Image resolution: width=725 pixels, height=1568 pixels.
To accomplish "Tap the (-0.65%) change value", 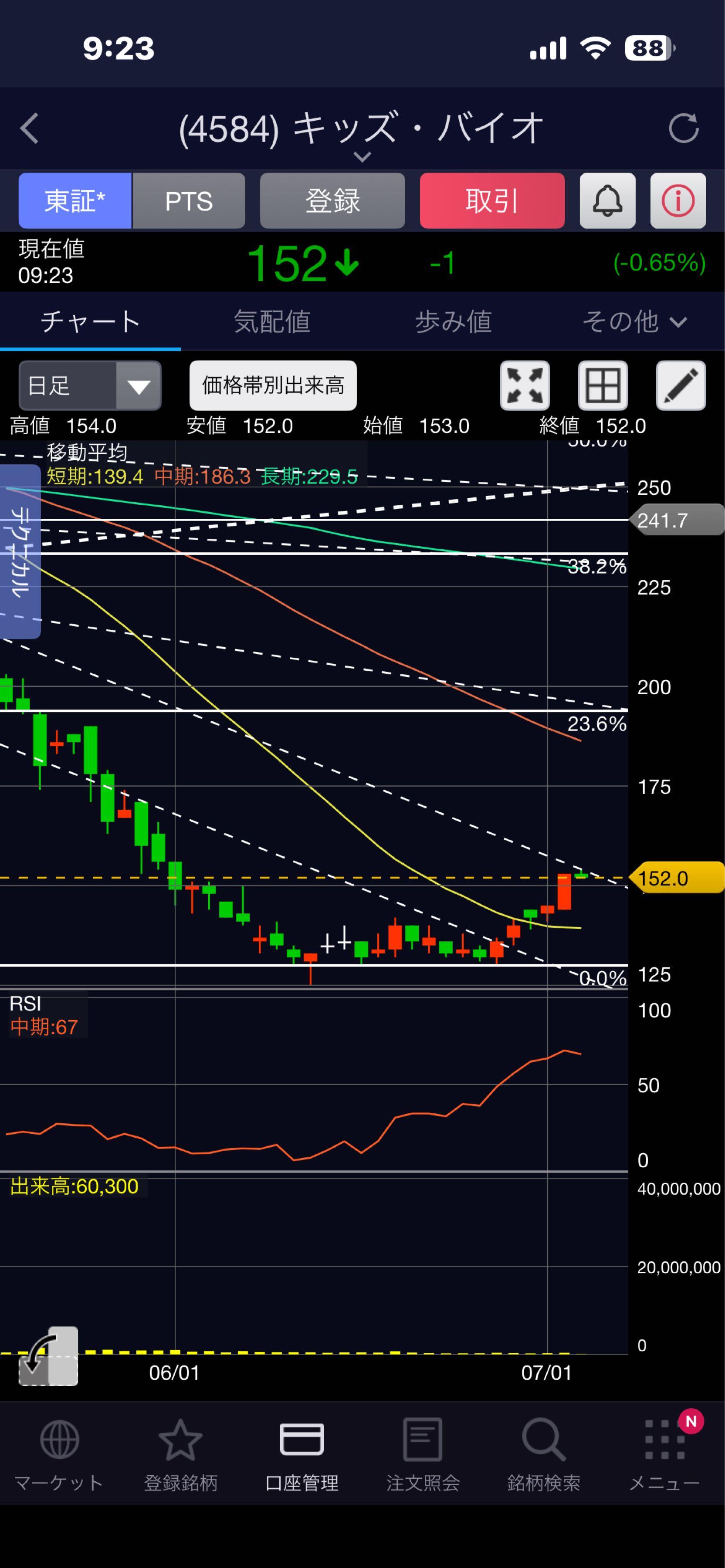I will tap(659, 263).
